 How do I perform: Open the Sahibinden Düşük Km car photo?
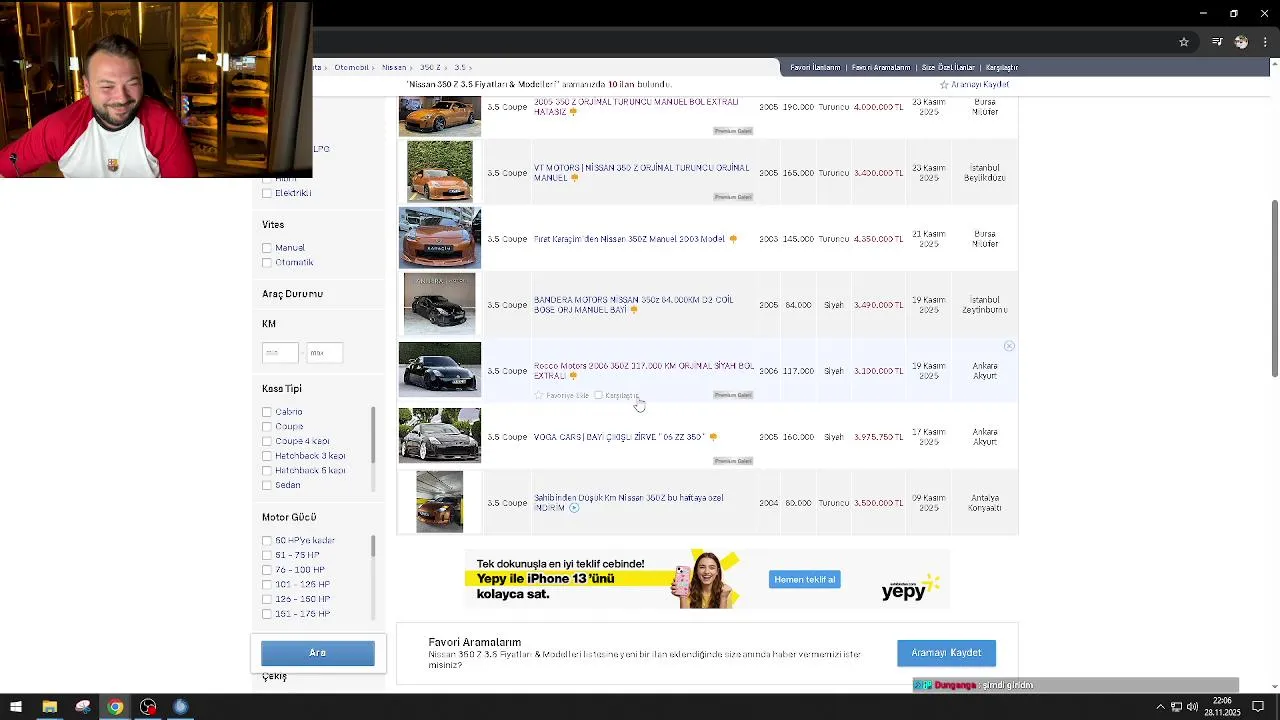pos(439,502)
